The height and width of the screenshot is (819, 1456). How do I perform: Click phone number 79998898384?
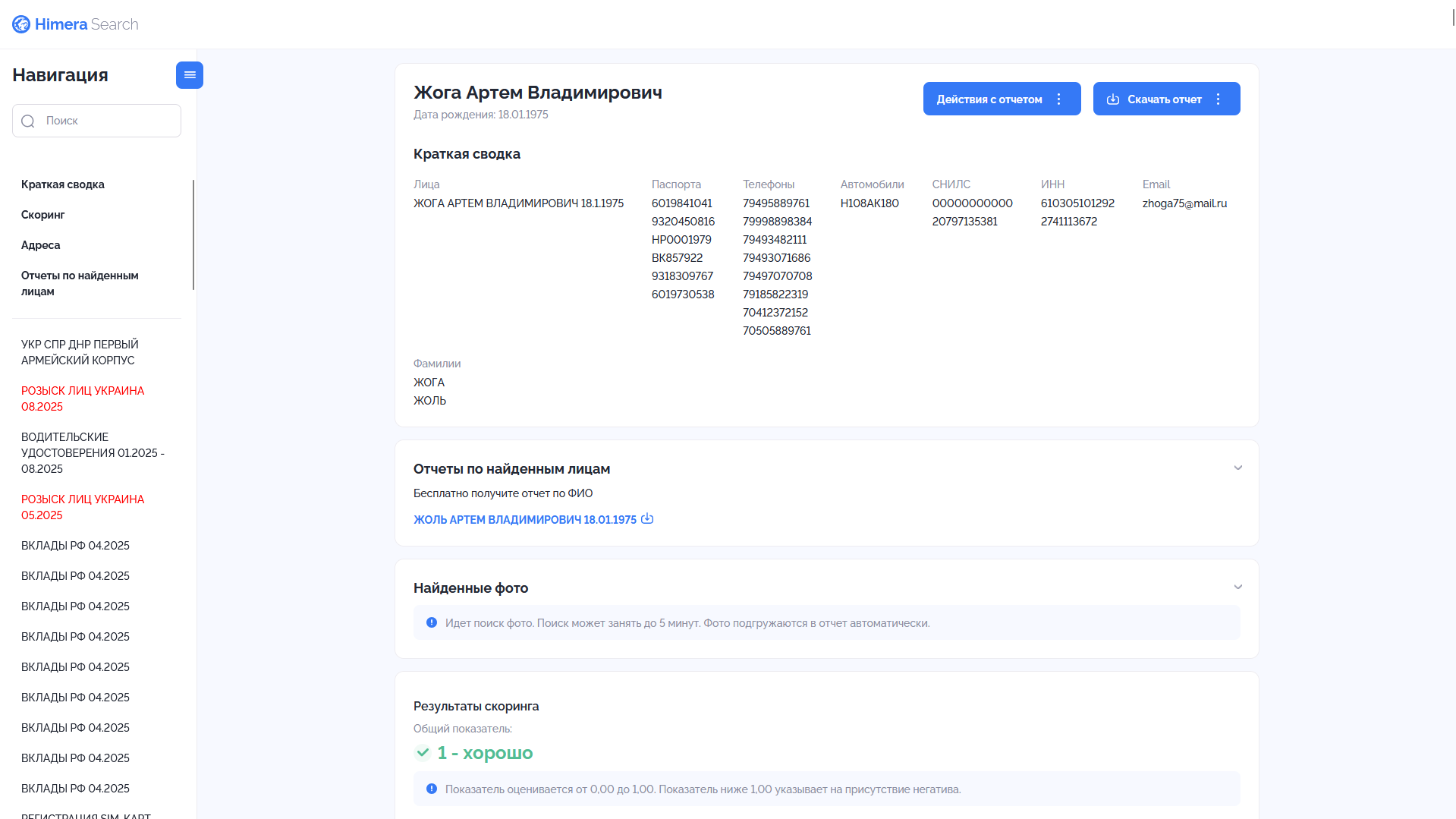click(777, 222)
